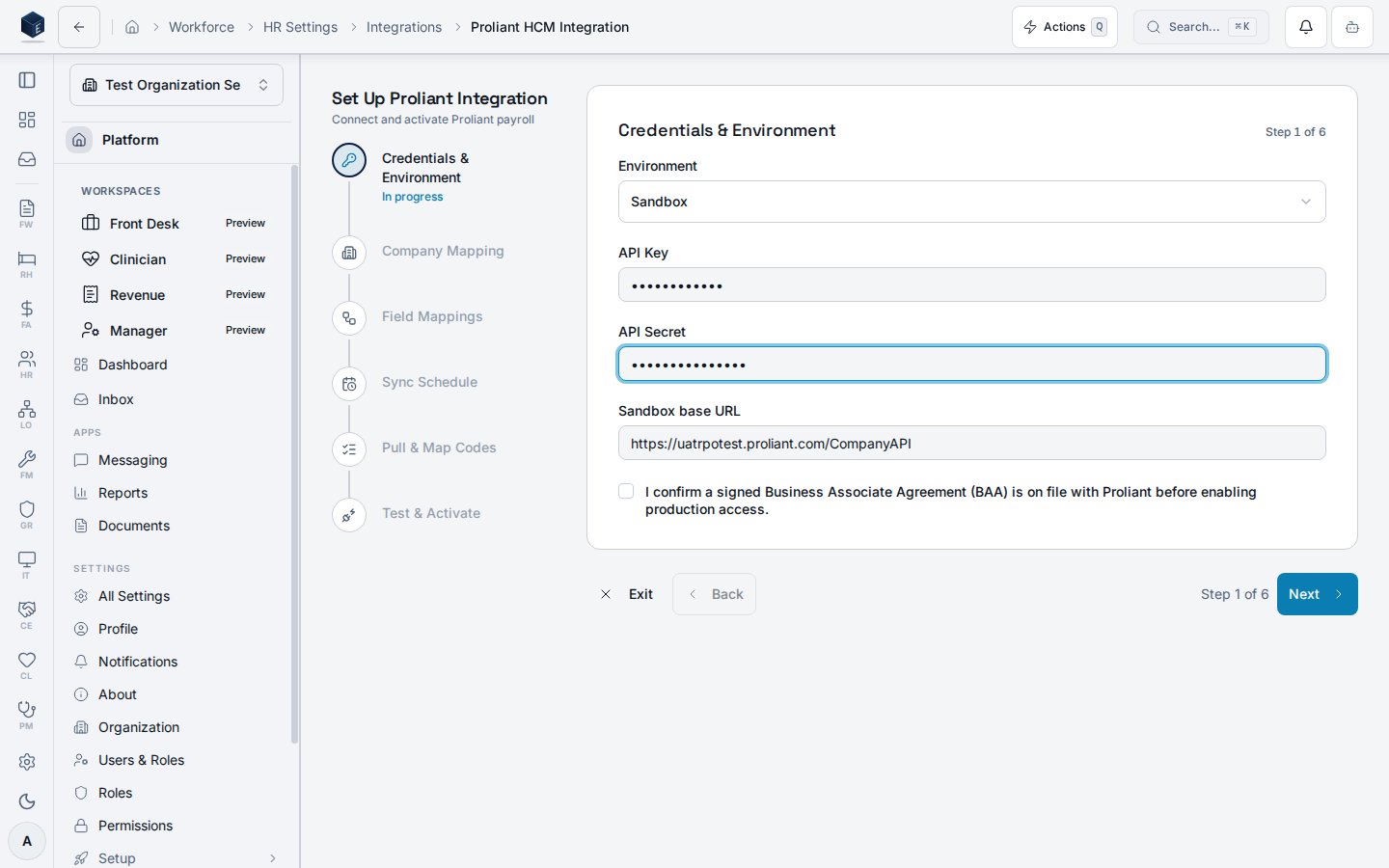The height and width of the screenshot is (868, 1389).
Task: Click the Sandbox base URL field
Action: (971, 443)
